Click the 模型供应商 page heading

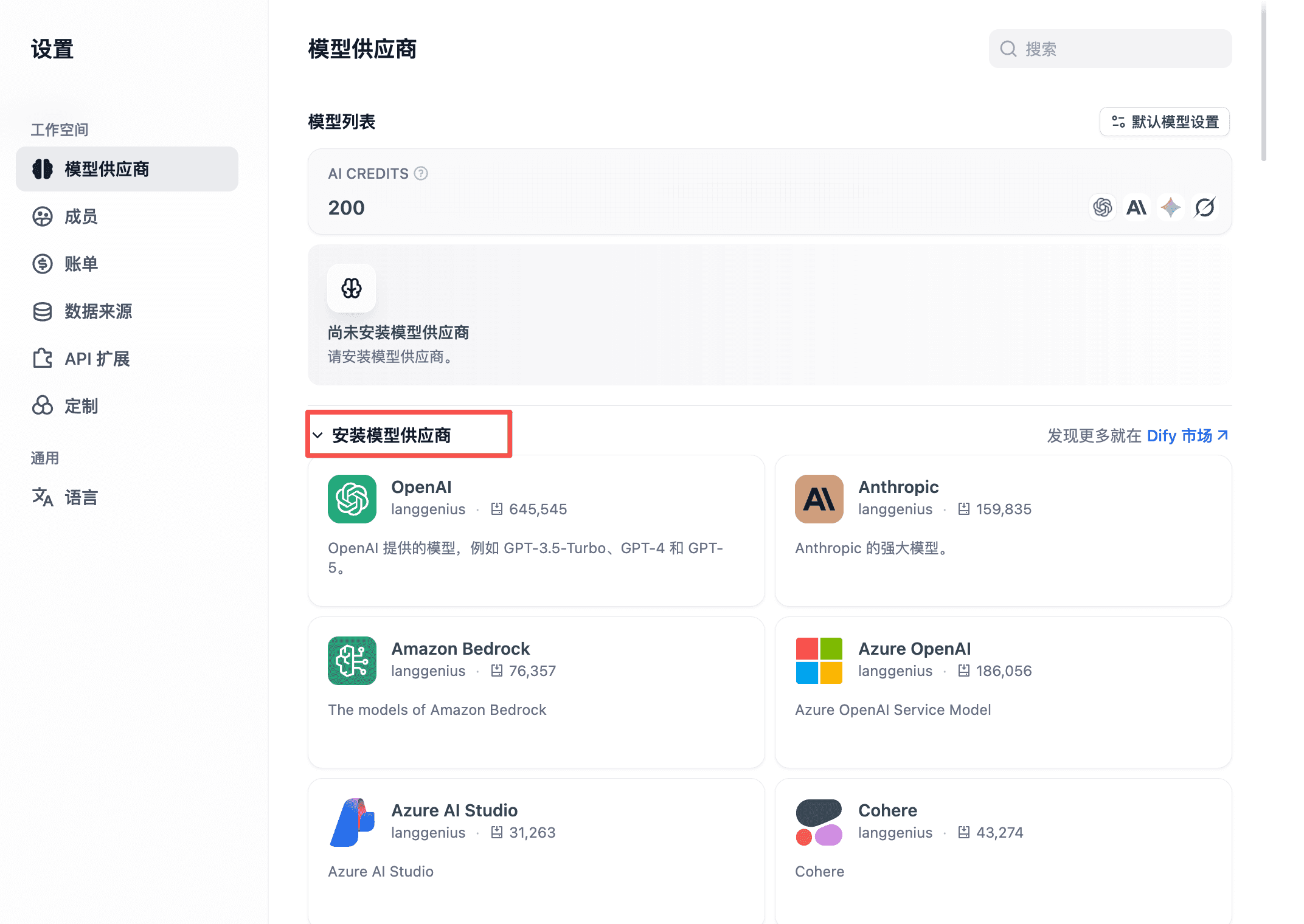(x=362, y=49)
